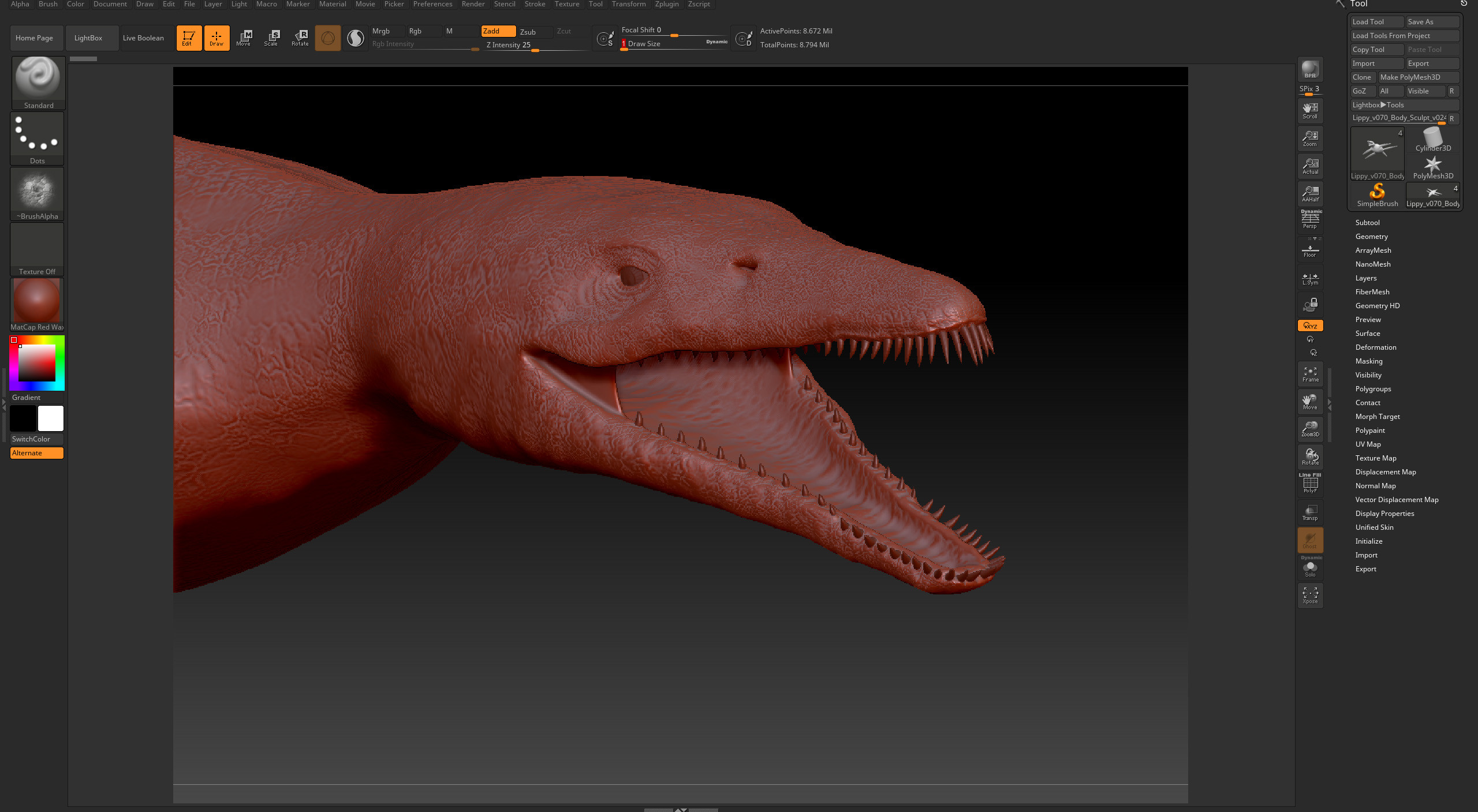Open the Zplugin menu

pos(666,4)
